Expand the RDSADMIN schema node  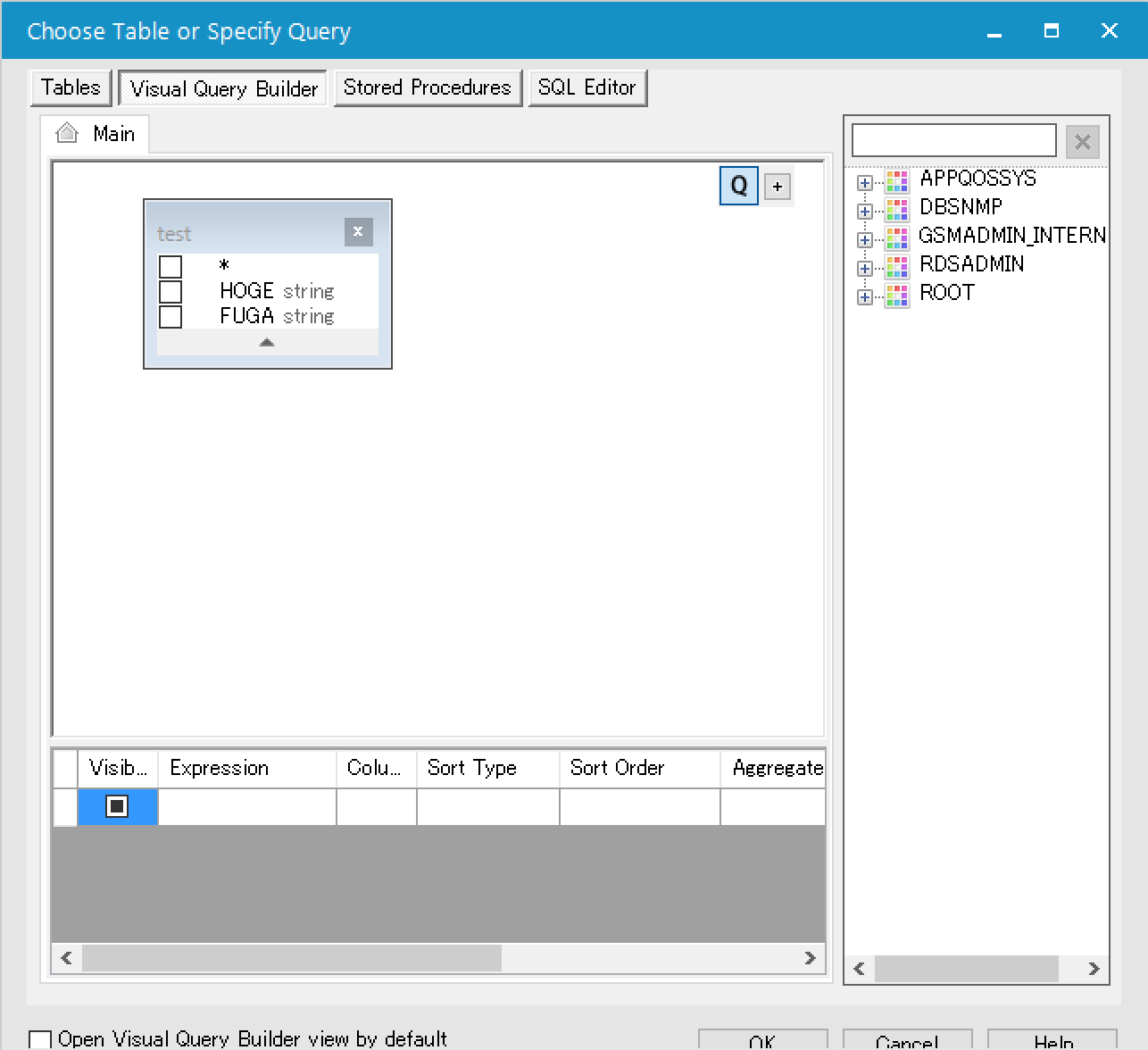(864, 269)
